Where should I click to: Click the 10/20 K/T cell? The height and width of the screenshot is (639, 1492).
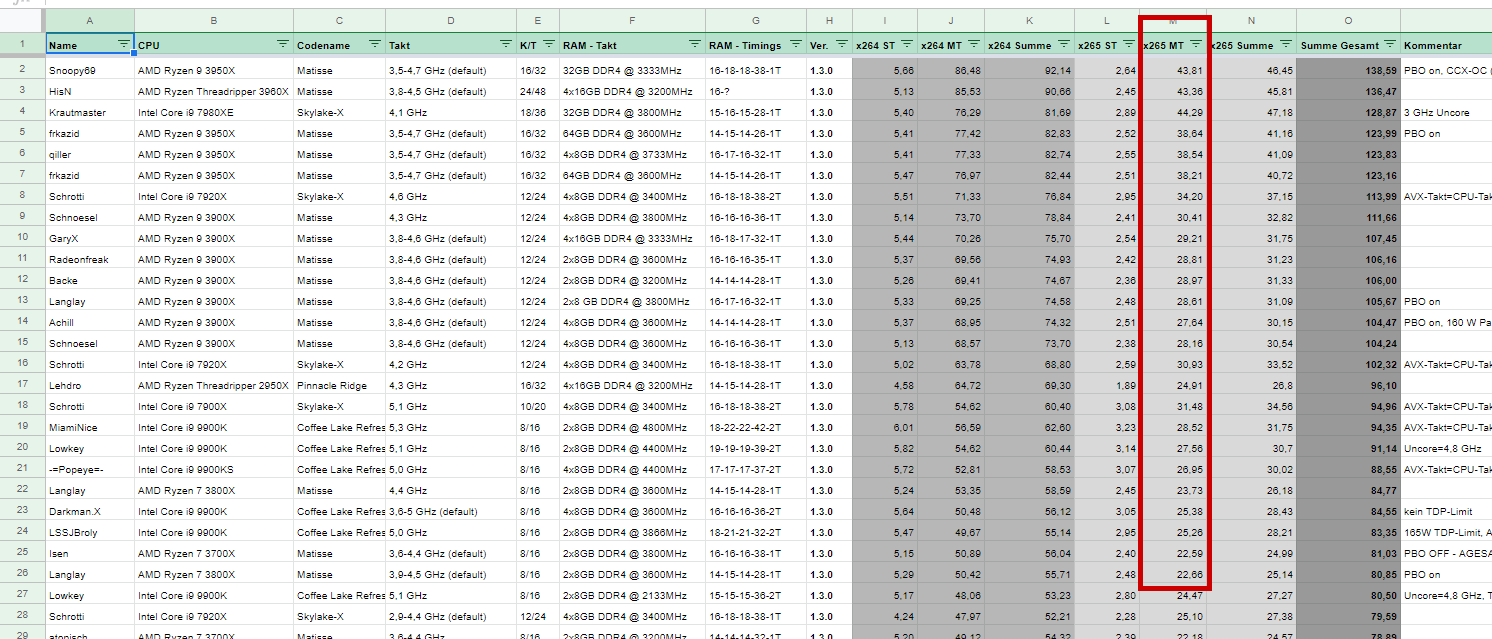[x=538, y=406]
